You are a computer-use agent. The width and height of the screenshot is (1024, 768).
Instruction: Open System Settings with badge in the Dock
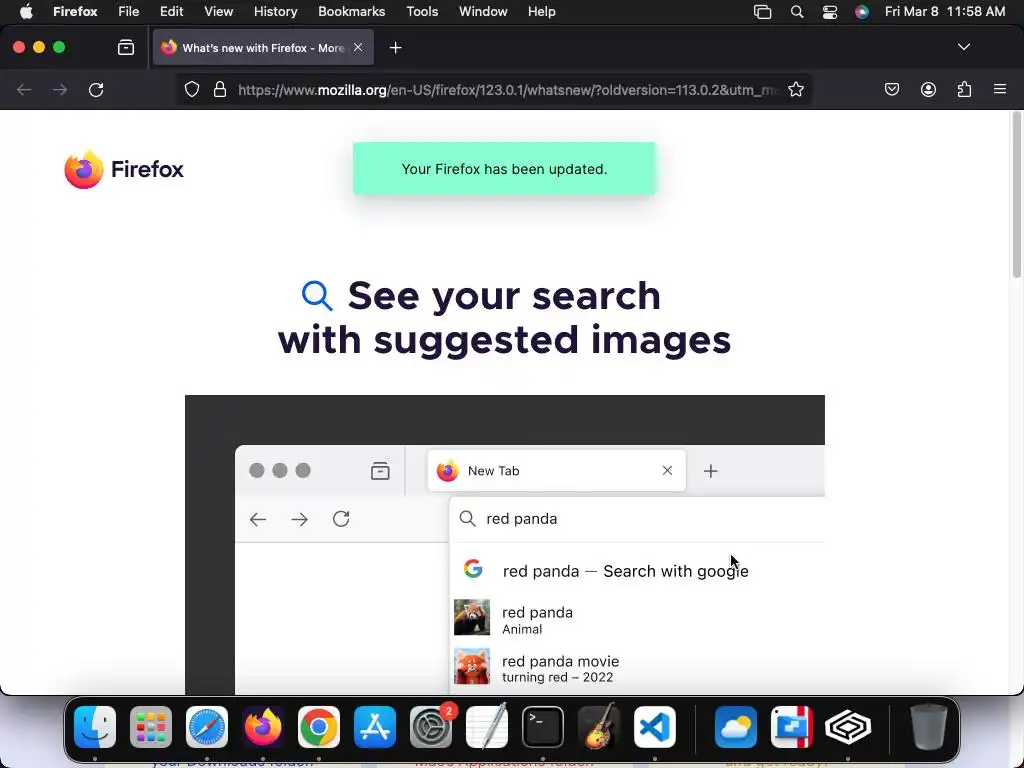pyautogui.click(x=431, y=727)
